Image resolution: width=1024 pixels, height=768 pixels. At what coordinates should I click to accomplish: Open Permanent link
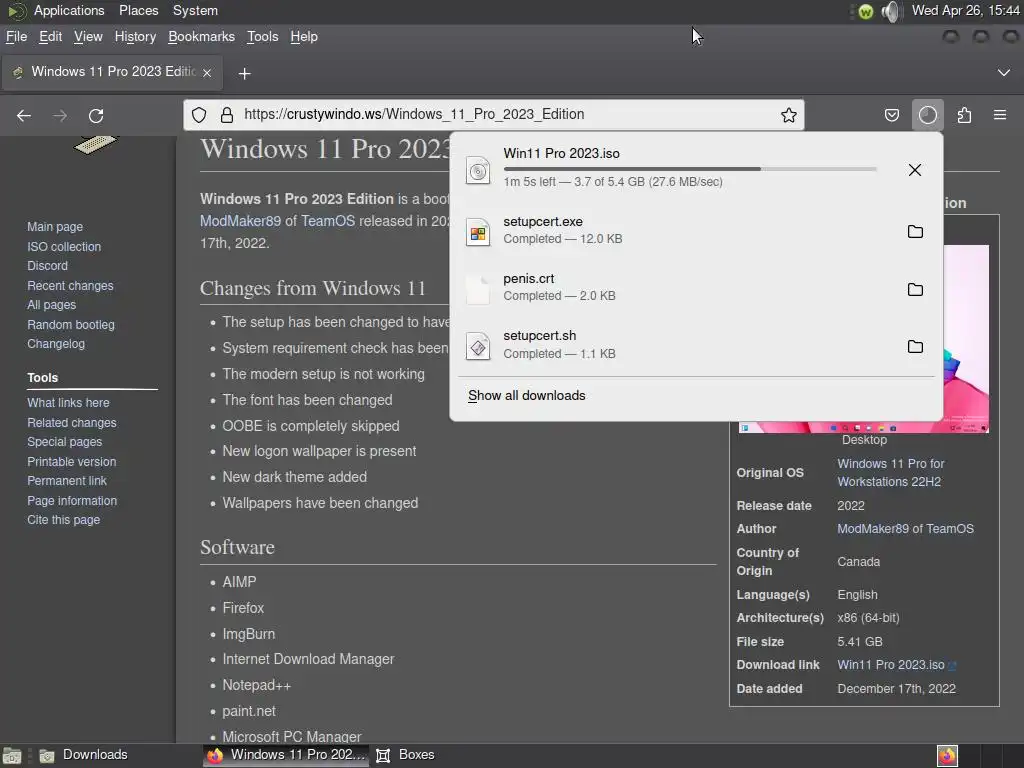click(67, 481)
